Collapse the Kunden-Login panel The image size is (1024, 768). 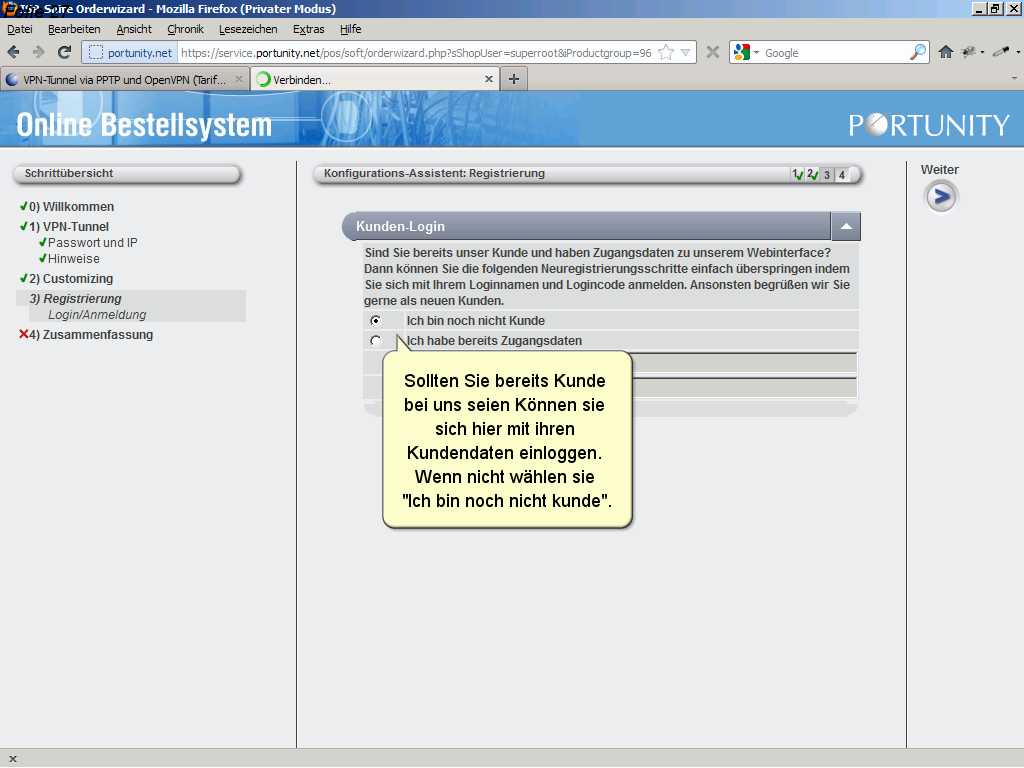tap(846, 227)
